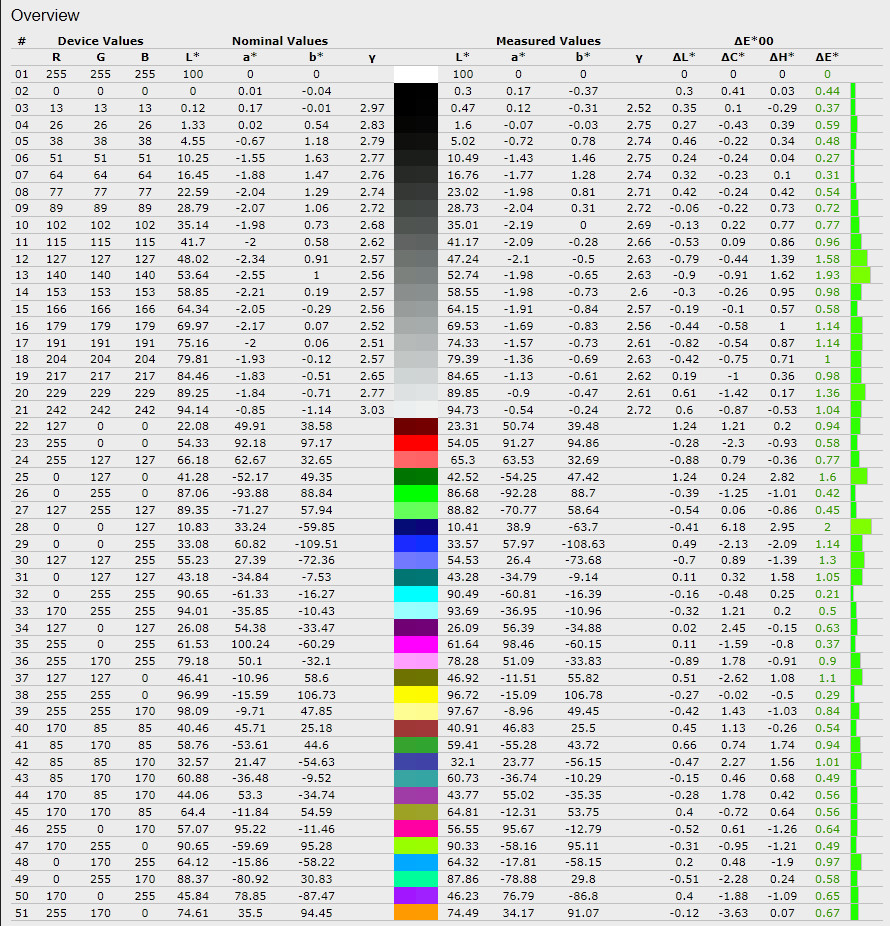This screenshot has height=926, width=890.
Task: Click the dark navy swatch in row 28
Action: tap(417, 527)
